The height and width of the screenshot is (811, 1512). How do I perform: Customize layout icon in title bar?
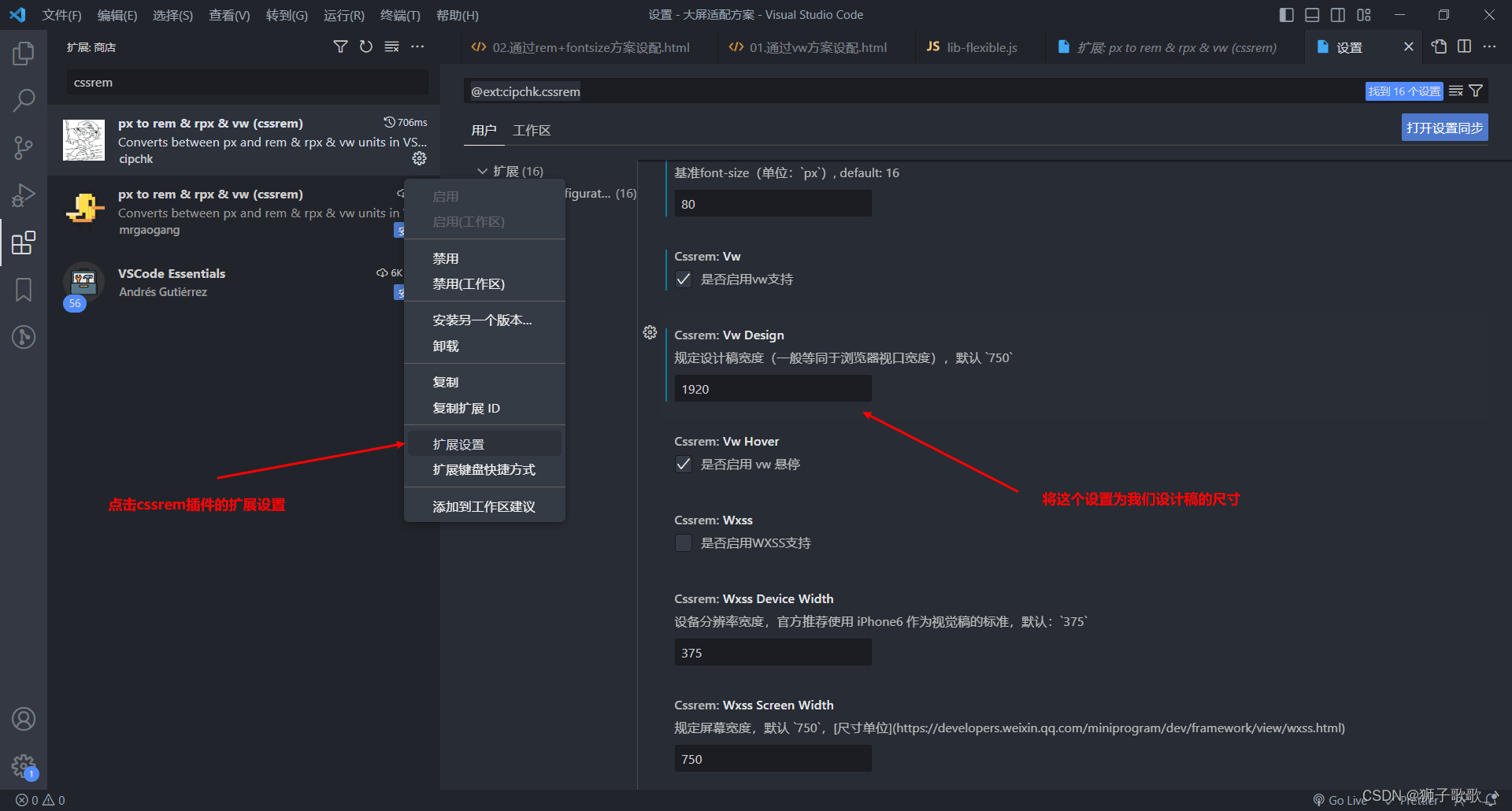click(x=1364, y=15)
